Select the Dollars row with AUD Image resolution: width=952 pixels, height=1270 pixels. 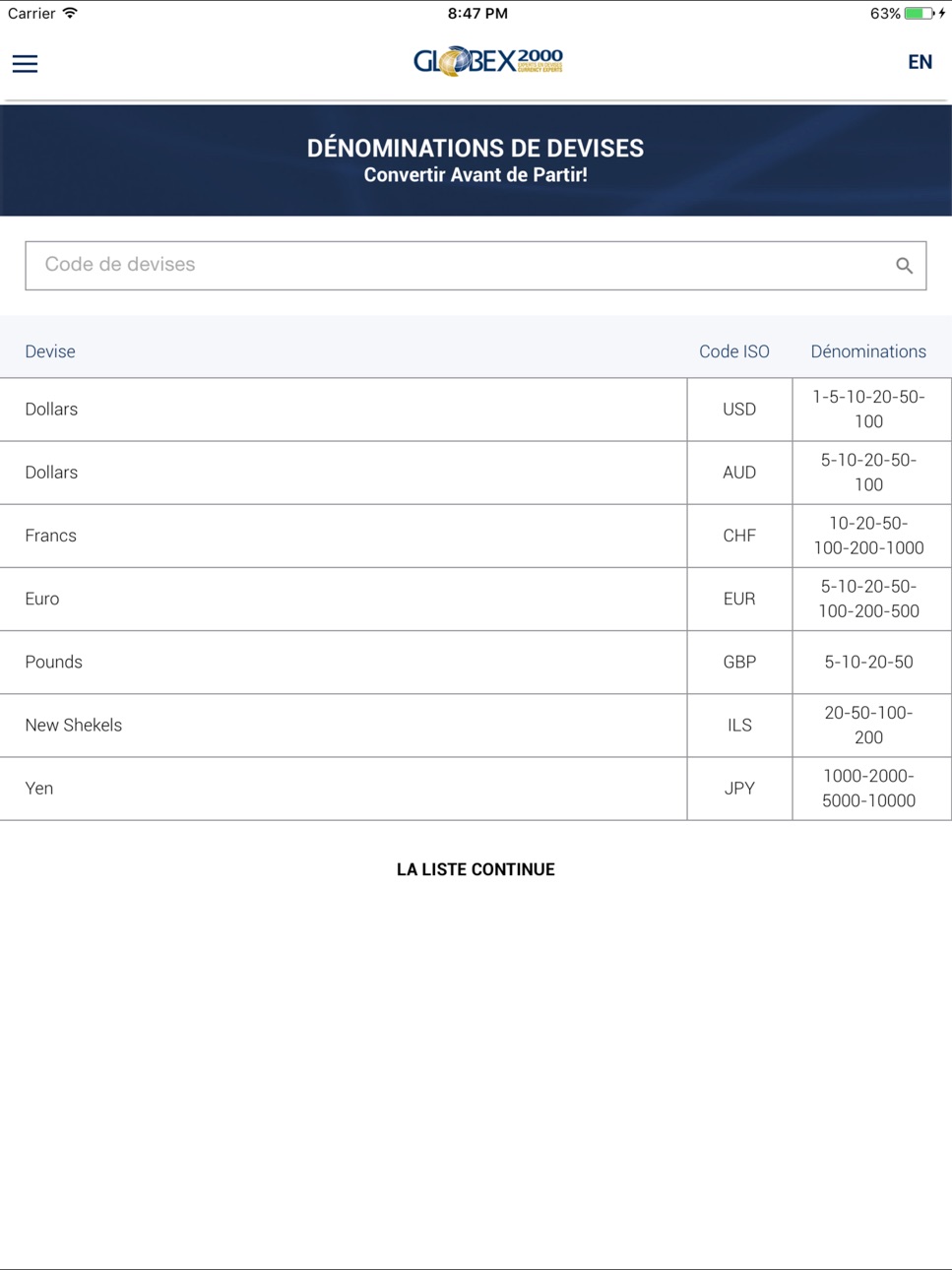[476, 473]
